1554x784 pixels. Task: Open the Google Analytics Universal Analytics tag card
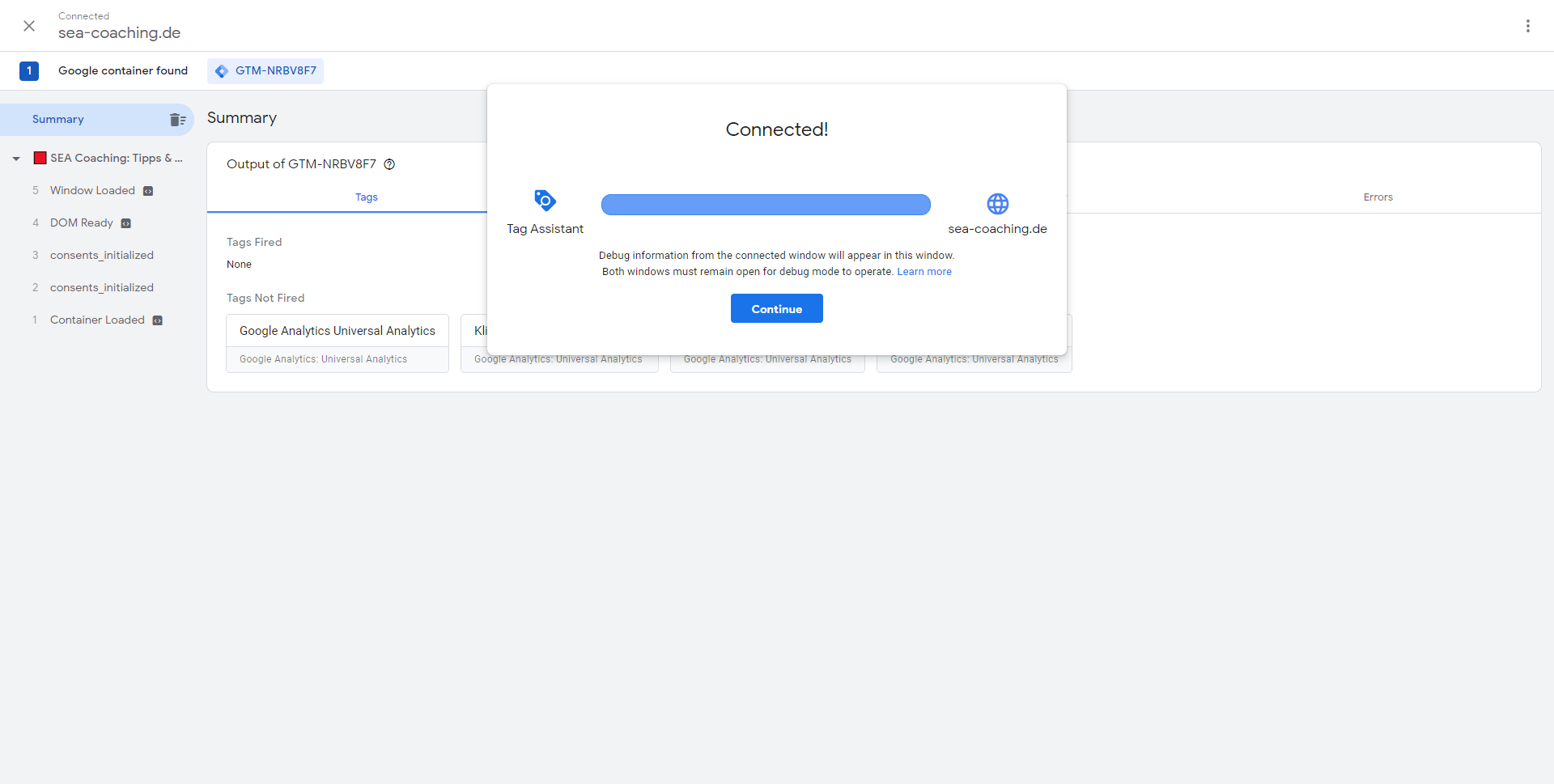click(x=338, y=343)
